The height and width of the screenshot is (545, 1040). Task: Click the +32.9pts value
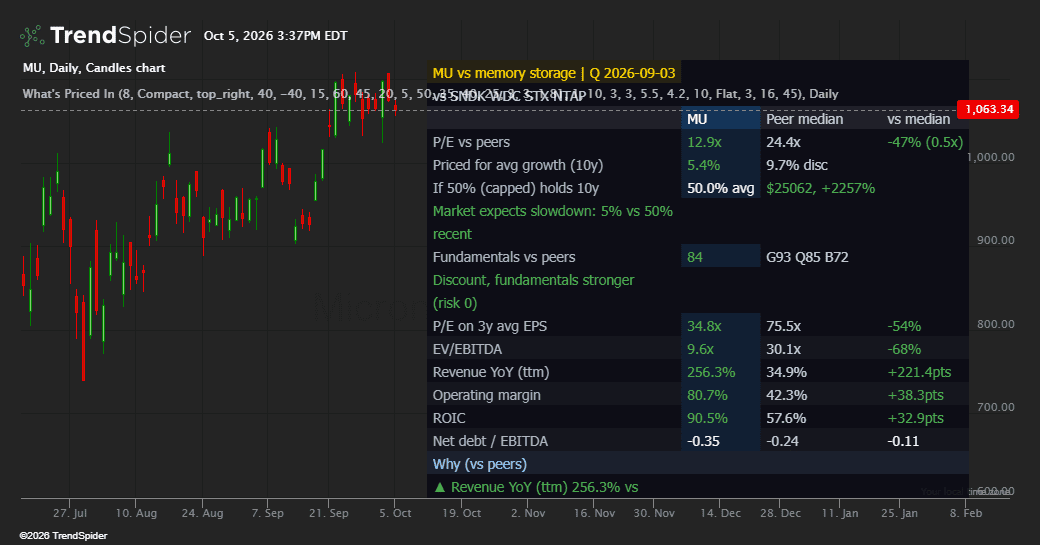[915, 418]
